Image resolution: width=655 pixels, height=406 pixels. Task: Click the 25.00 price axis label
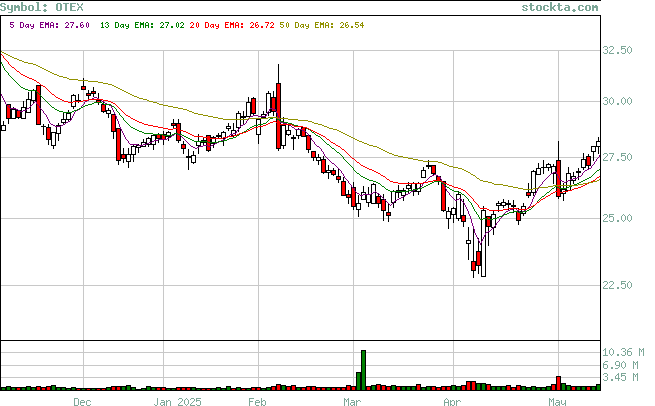pyautogui.click(x=617, y=218)
